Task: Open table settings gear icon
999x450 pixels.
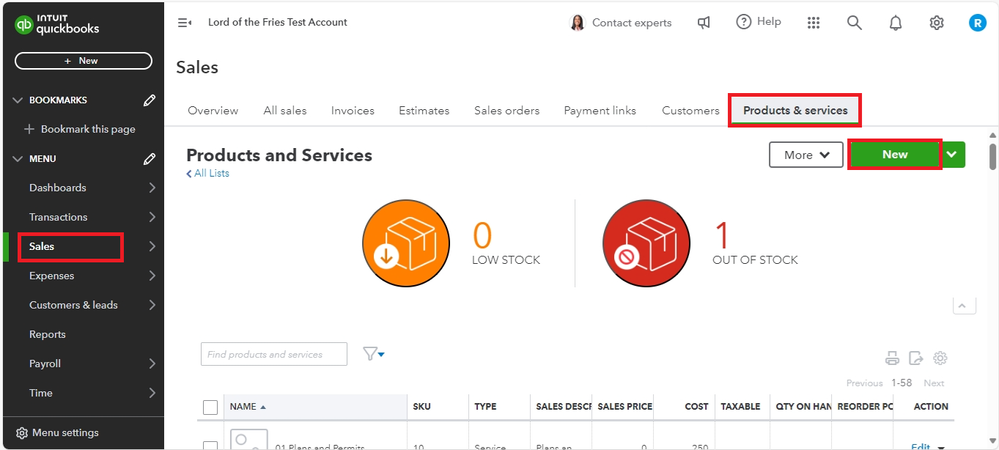Action: [x=940, y=358]
